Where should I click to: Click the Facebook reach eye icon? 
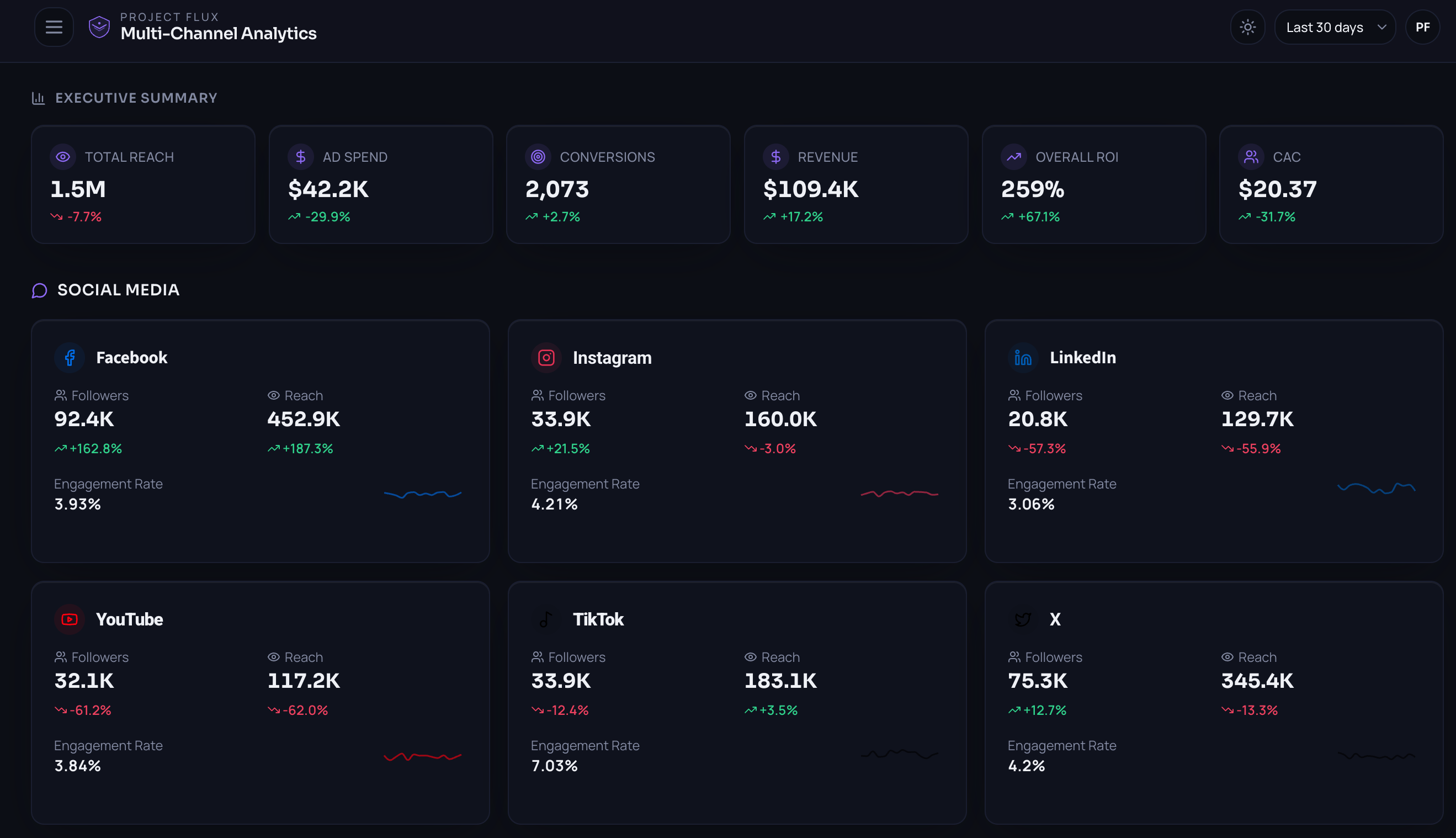(x=273, y=395)
